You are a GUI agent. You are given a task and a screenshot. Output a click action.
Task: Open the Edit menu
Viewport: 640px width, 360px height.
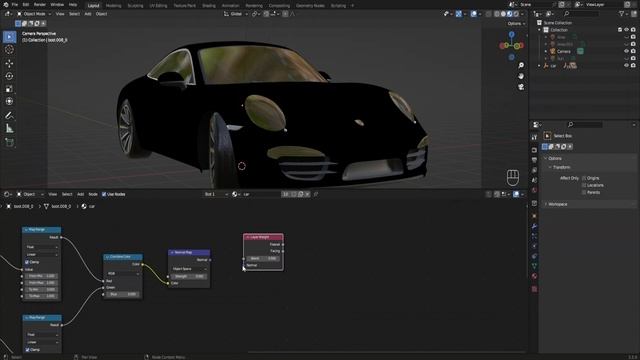pos(26,4)
